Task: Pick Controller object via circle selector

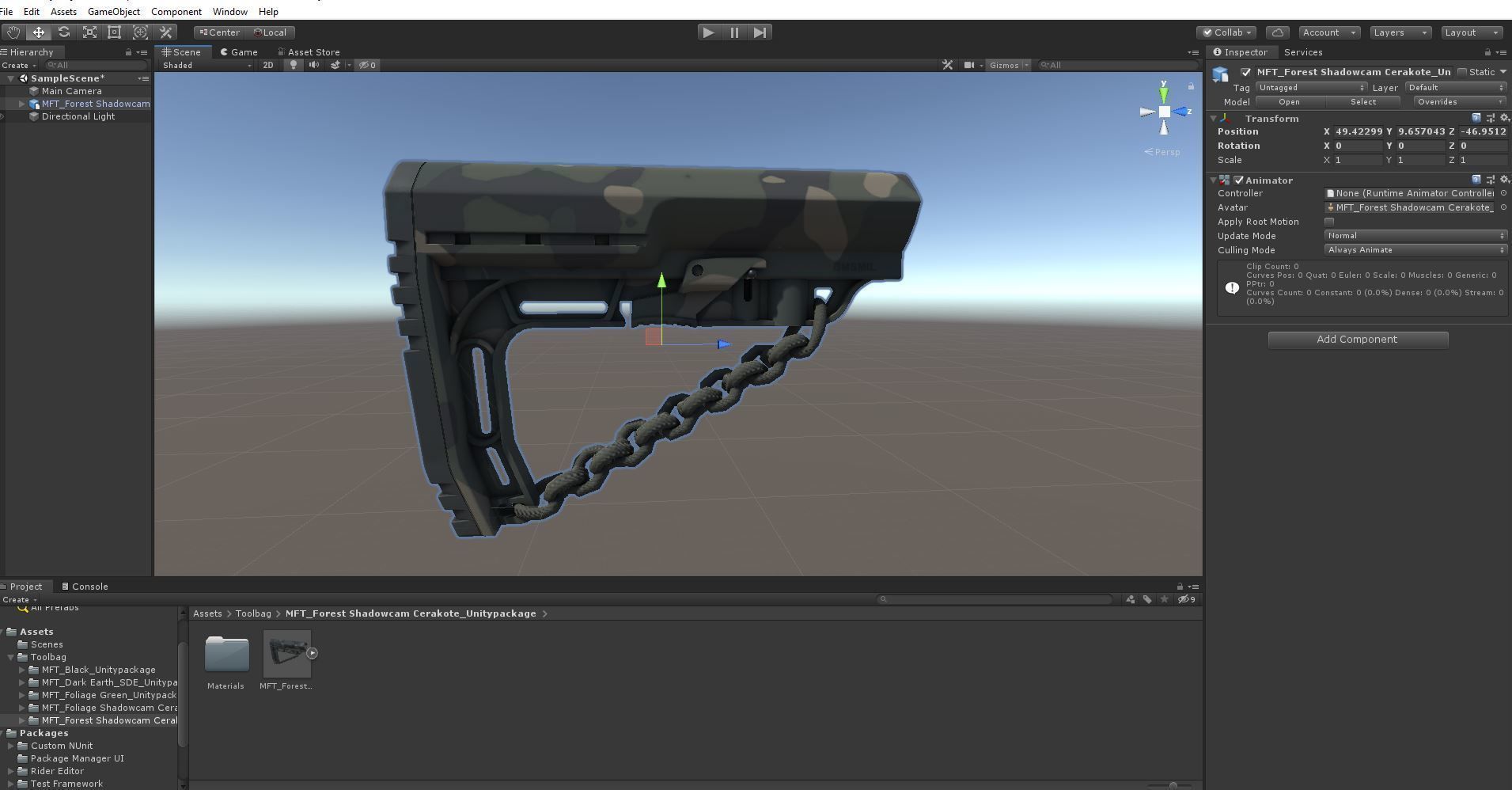Action: tap(1503, 193)
